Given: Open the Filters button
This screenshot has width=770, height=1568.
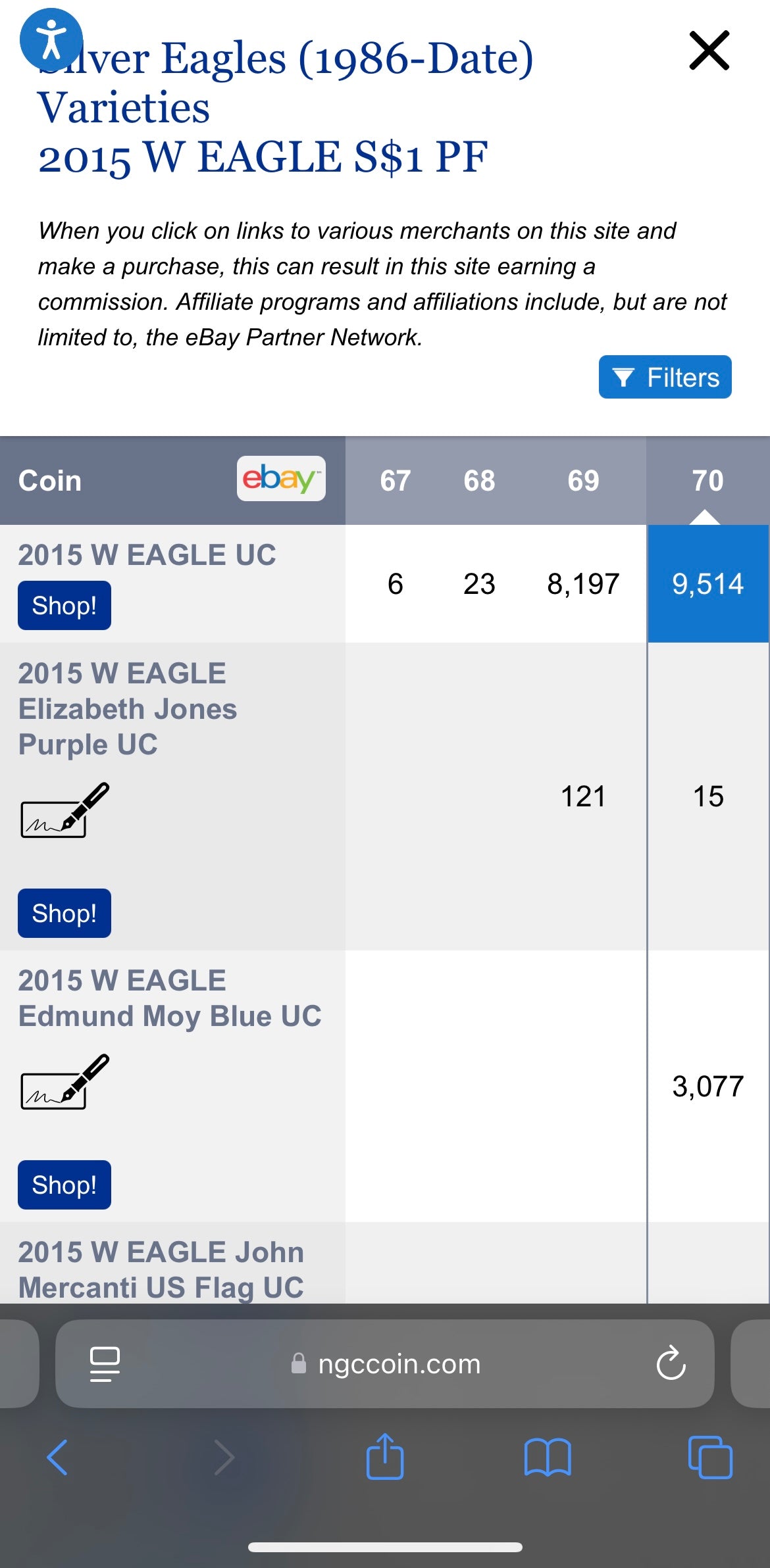Looking at the screenshot, I should pos(665,377).
